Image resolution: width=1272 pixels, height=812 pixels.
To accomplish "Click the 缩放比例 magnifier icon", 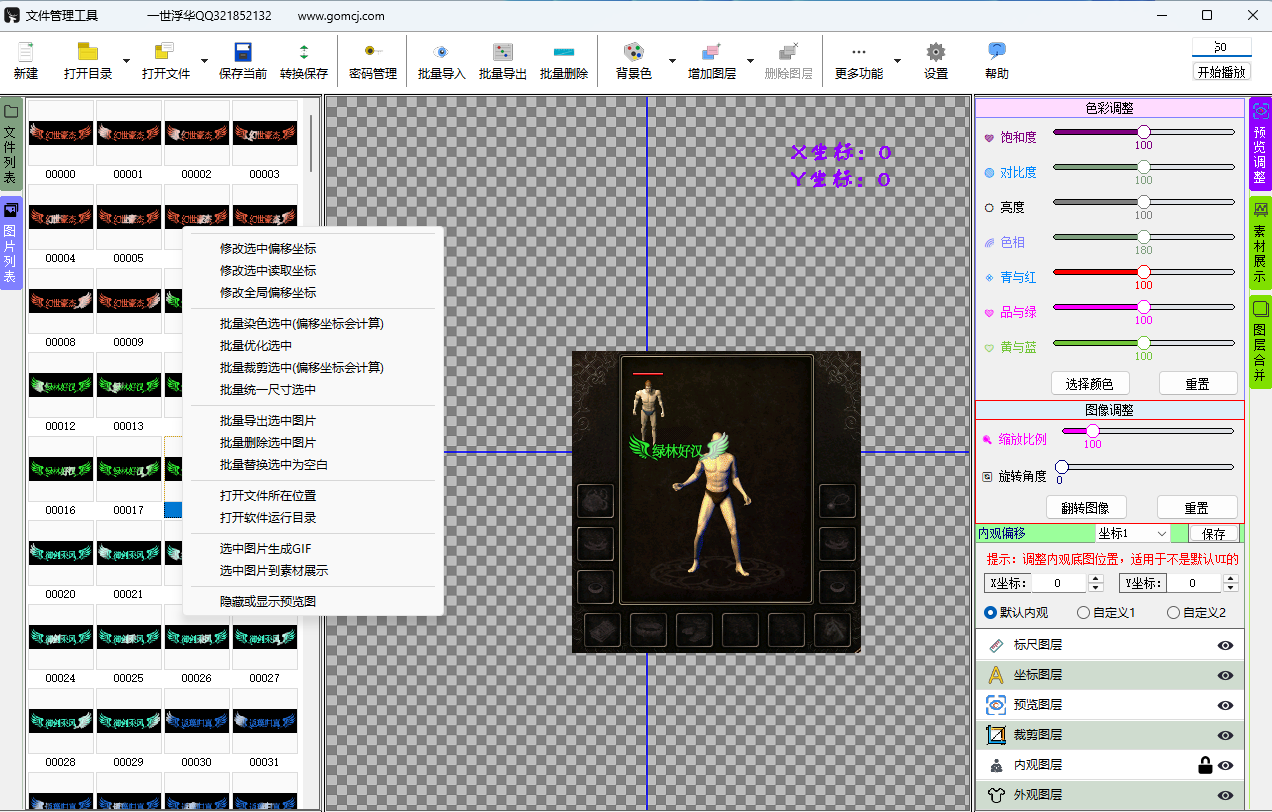I will tap(988, 439).
